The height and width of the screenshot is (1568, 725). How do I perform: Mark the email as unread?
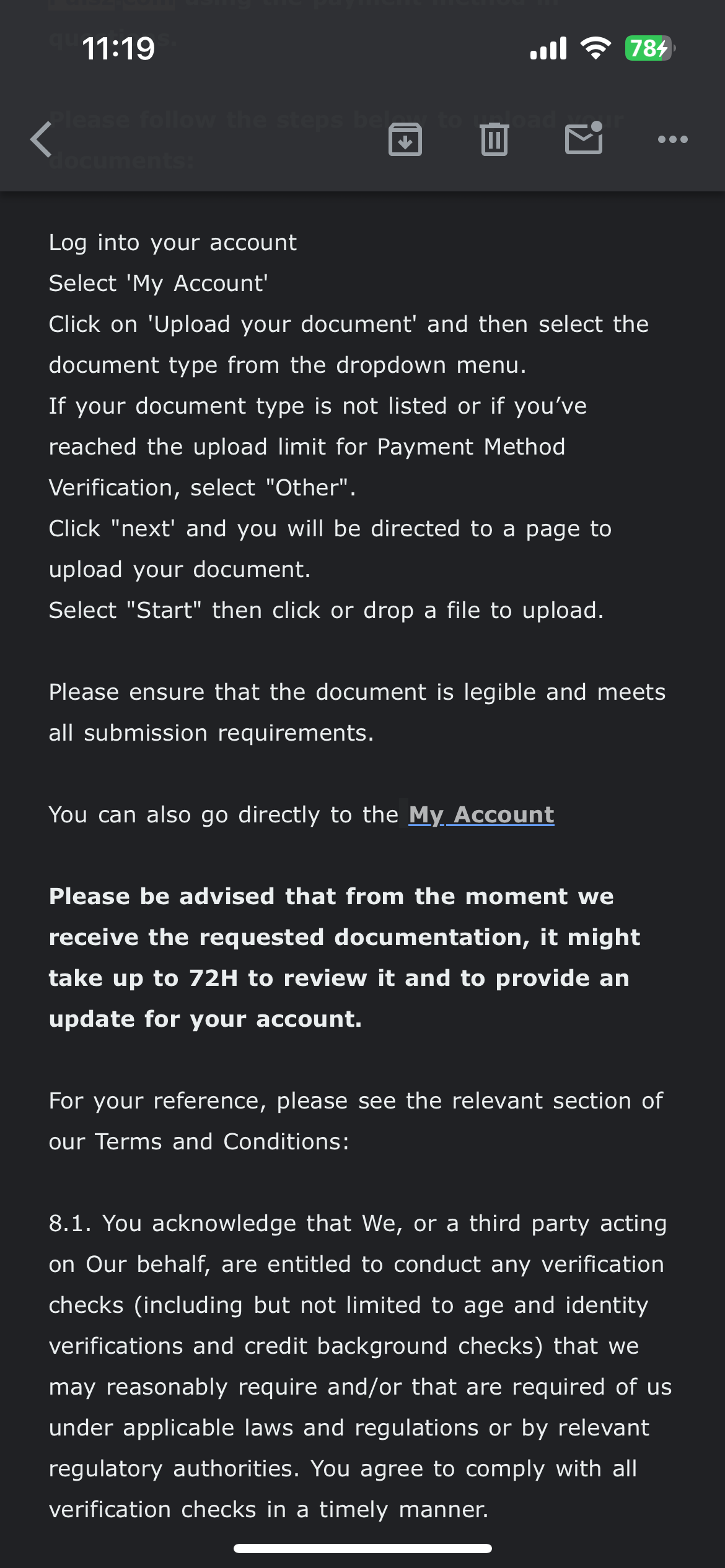(x=584, y=138)
